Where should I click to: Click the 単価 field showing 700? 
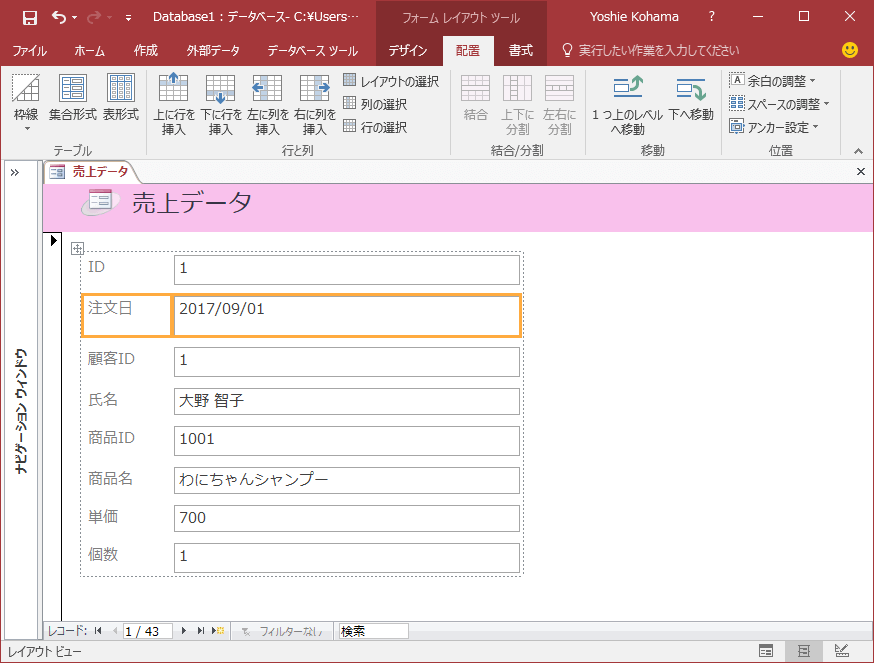[x=347, y=518]
